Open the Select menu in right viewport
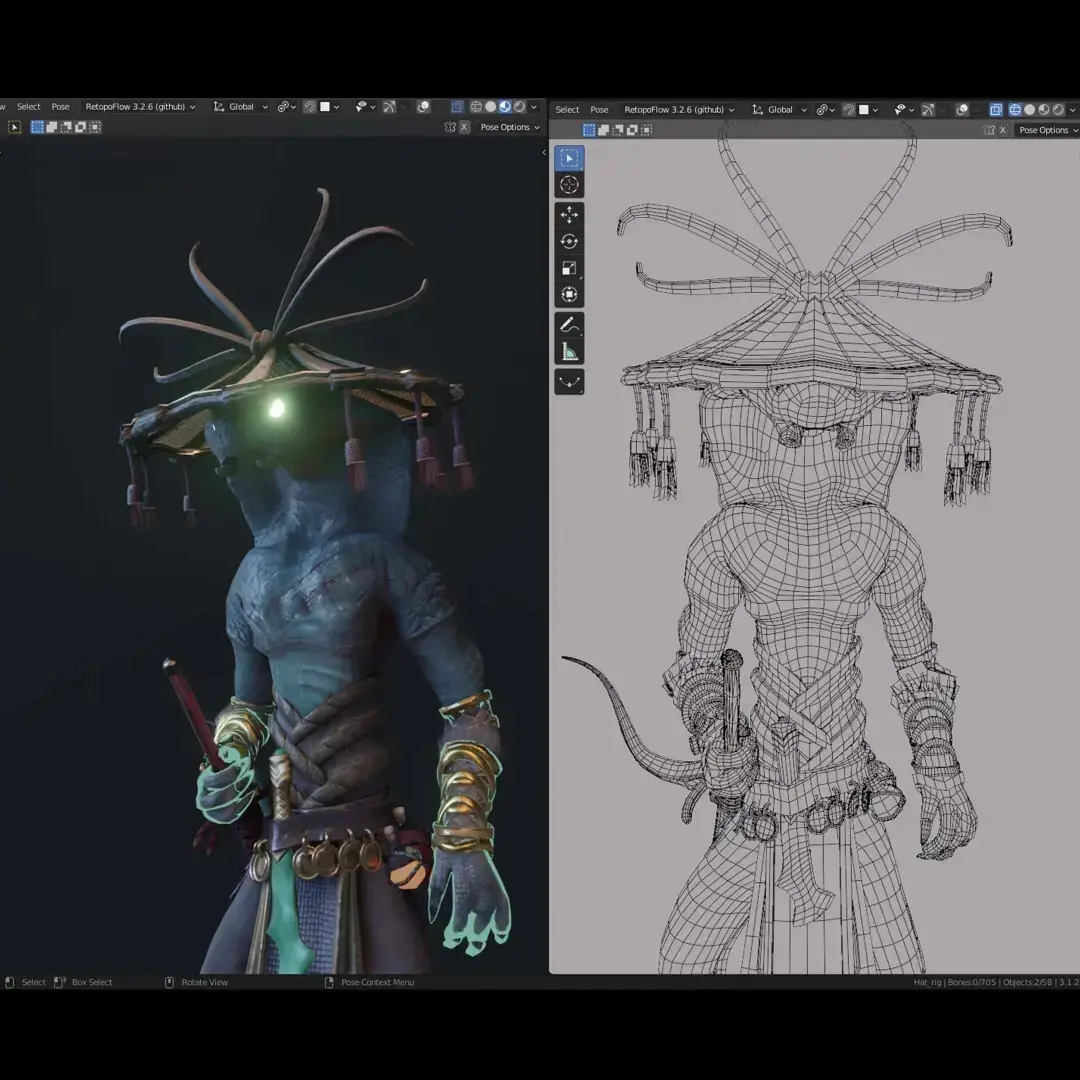Viewport: 1080px width, 1080px height. click(x=567, y=110)
